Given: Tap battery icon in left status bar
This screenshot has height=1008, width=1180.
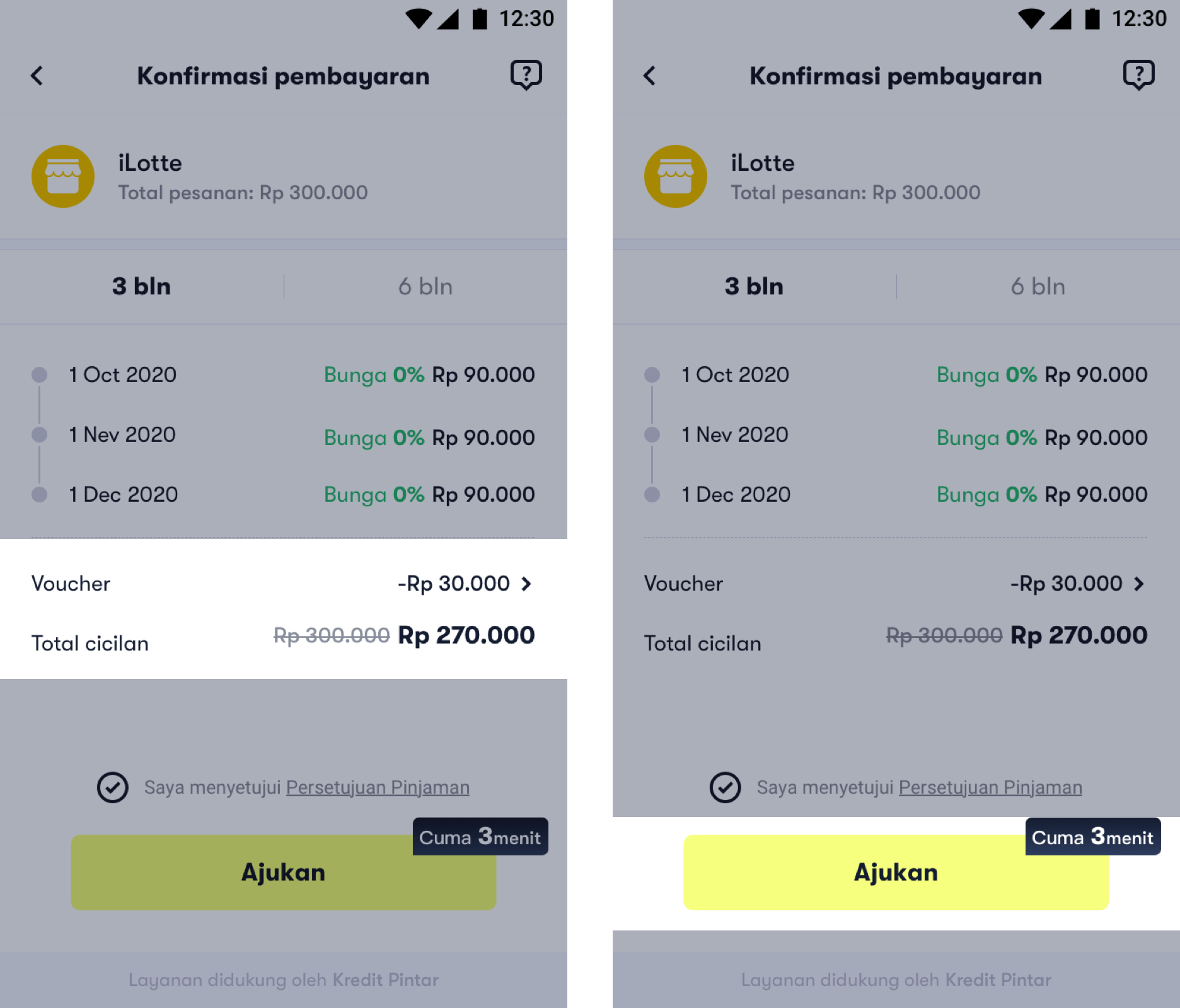Looking at the screenshot, I should click(480, 18).
